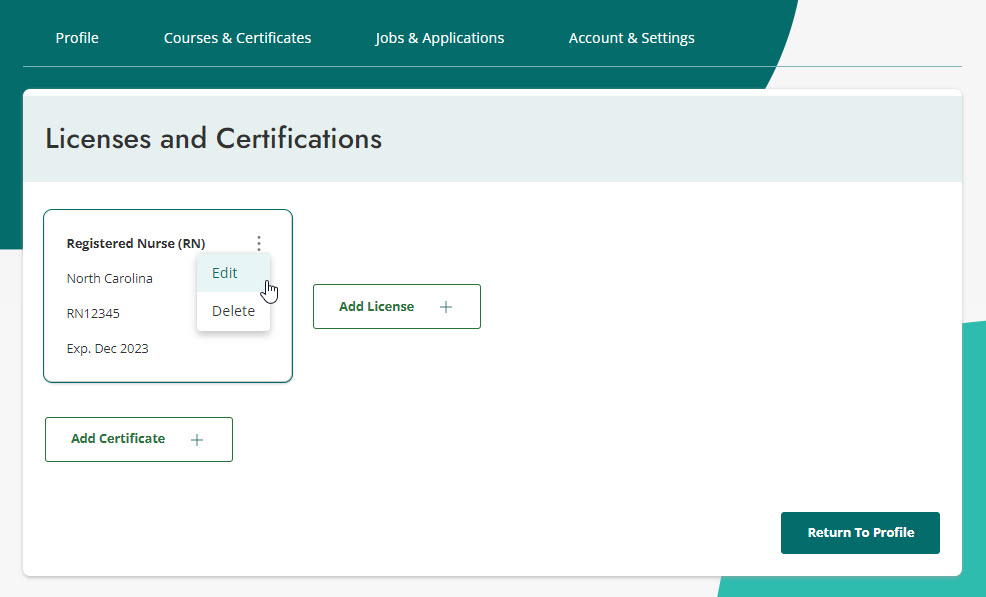Click the plus icon on Add Certificate
This screenshot has height=597, width=986.
tap(198, 439)
